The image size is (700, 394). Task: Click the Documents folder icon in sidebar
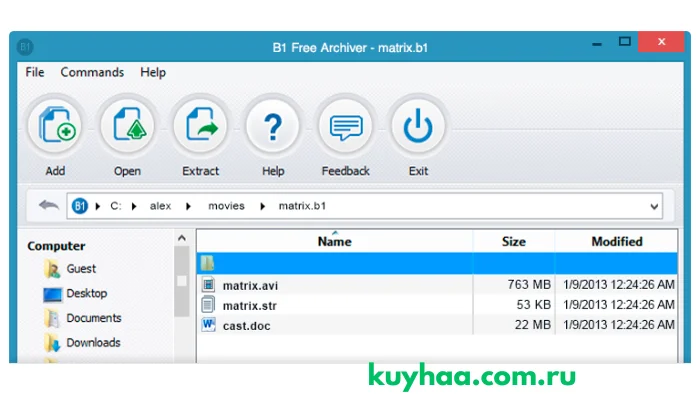[x=52, y=318]
